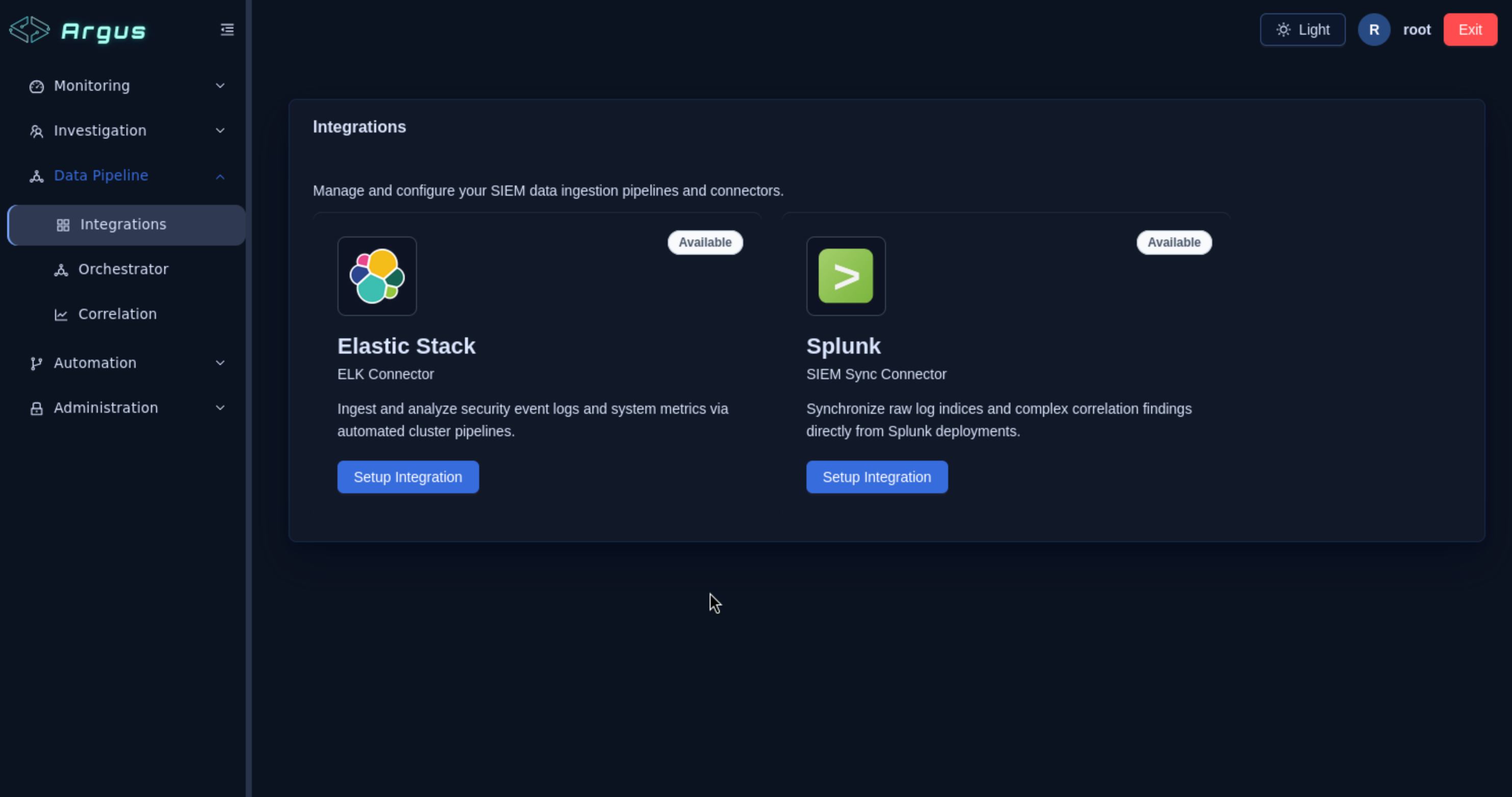Click the Argus logo icon
Image resolution: width=1512 pixels, height=797 pixels.
pos(30,30)
